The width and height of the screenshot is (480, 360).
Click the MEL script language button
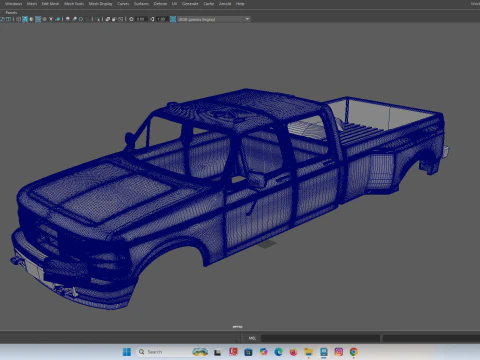coord(252,338)
